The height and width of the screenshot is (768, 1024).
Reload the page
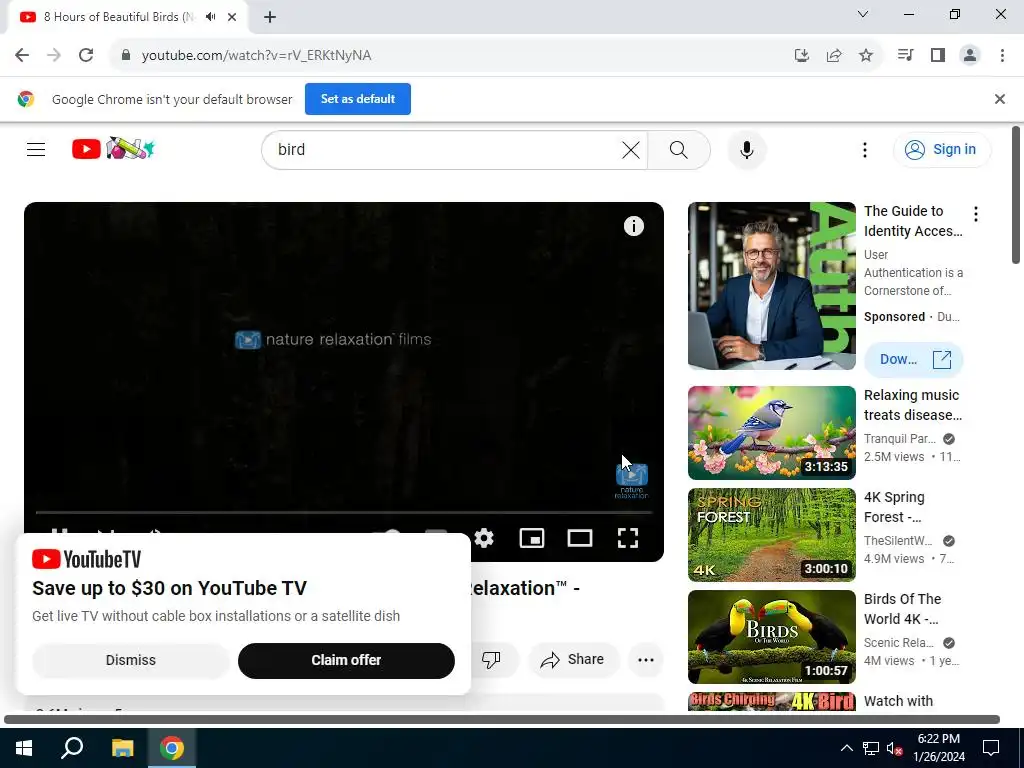tap(86, 55)
